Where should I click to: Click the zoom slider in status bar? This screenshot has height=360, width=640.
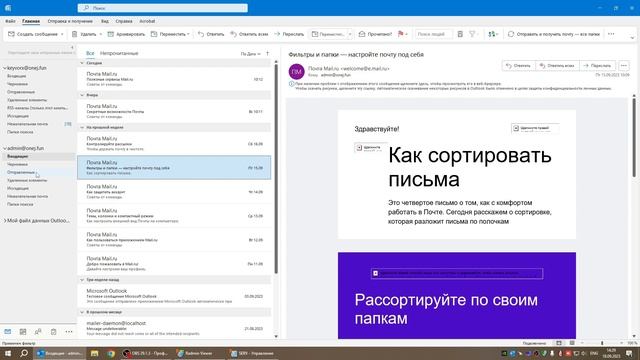602,343
